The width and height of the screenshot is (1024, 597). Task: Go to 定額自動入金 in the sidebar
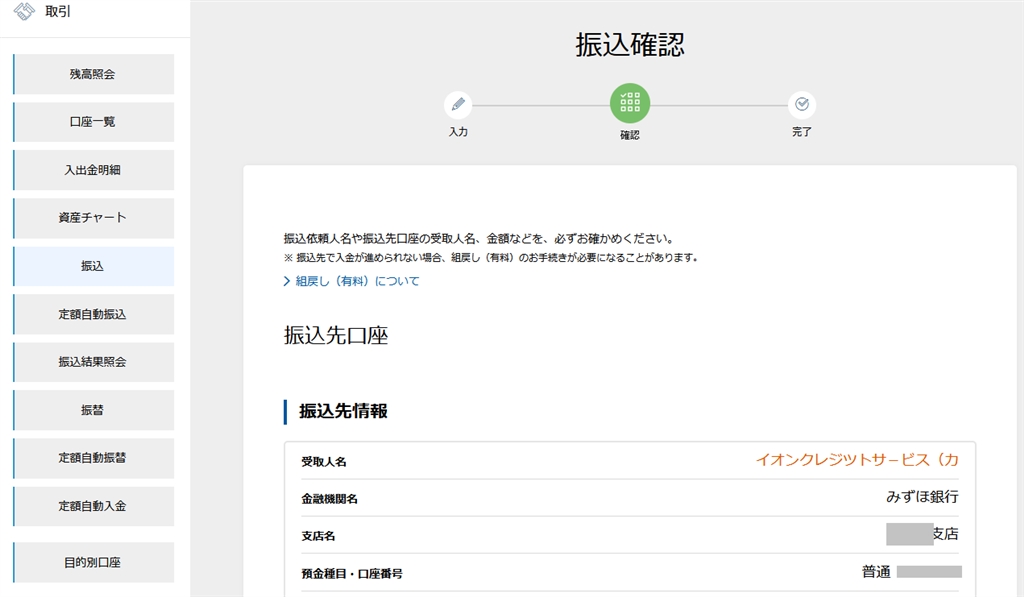pos(93,506)
